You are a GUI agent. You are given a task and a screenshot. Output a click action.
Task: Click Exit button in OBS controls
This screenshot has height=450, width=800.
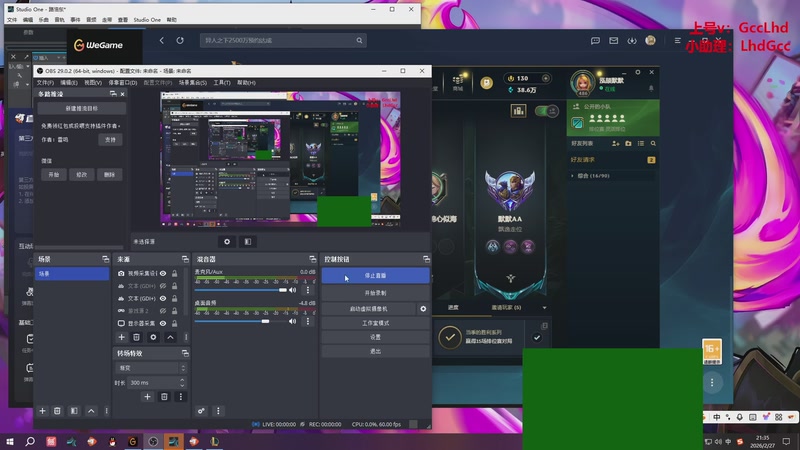tap(376, 352)
